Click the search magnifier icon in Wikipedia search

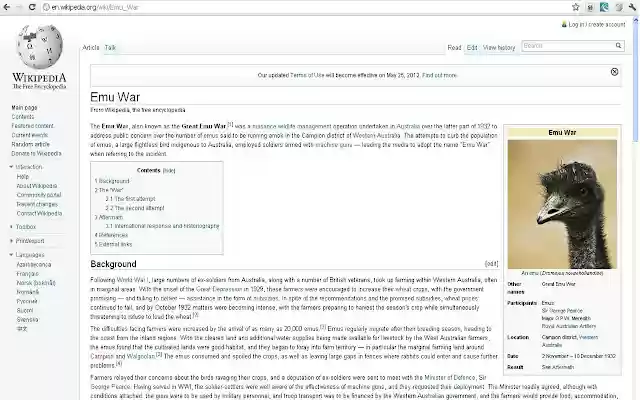(x=618, y=46)
